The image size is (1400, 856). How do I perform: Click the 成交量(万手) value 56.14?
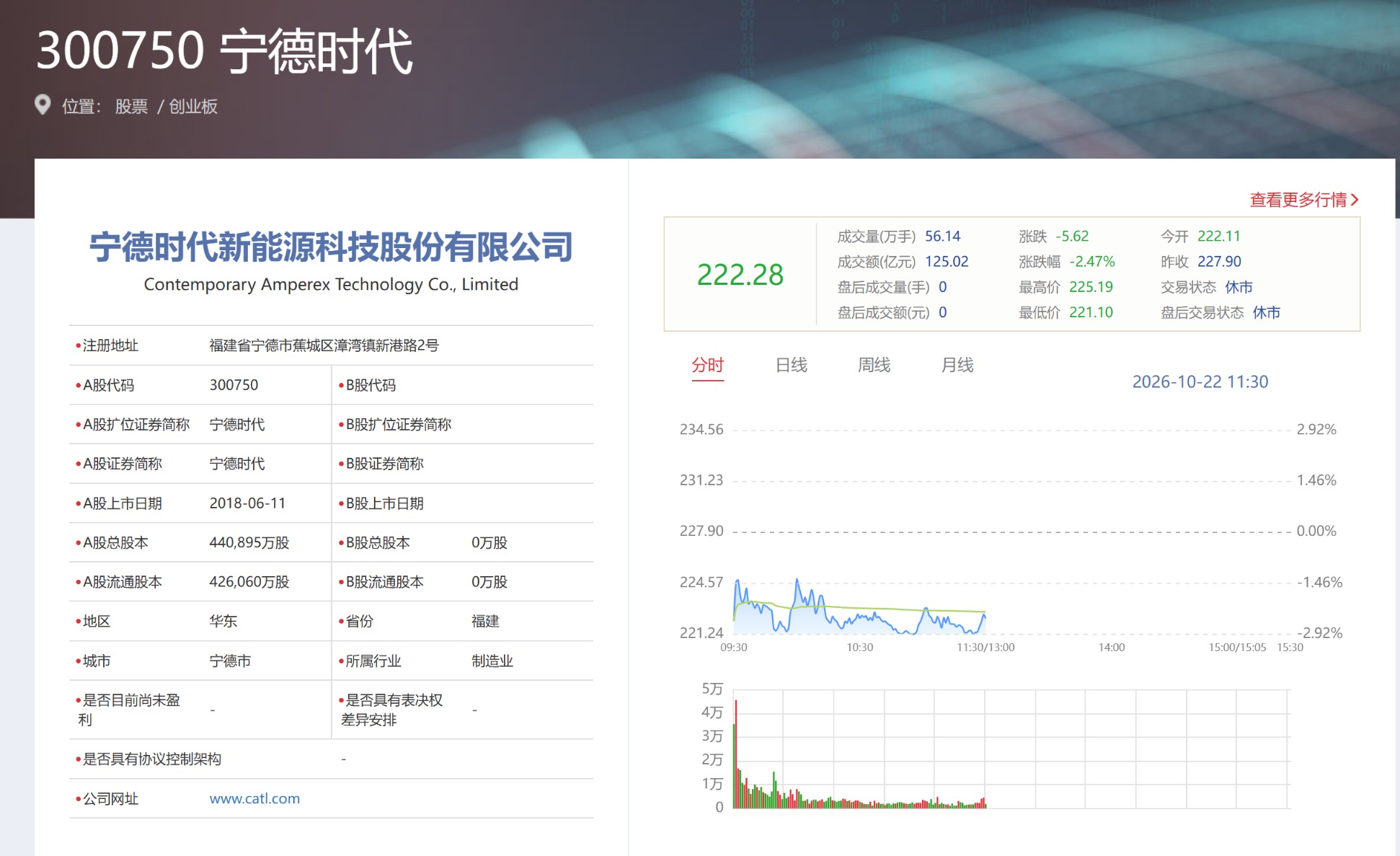coord(942,236)
